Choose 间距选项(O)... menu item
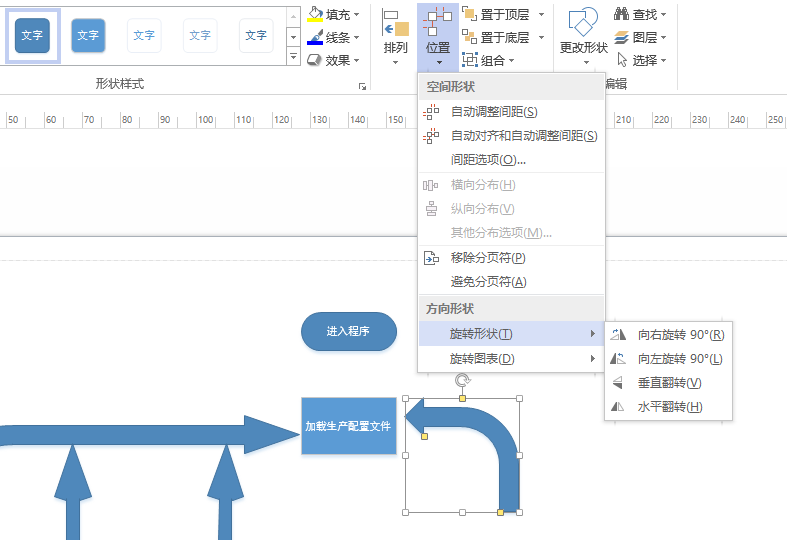 (511, 160)
